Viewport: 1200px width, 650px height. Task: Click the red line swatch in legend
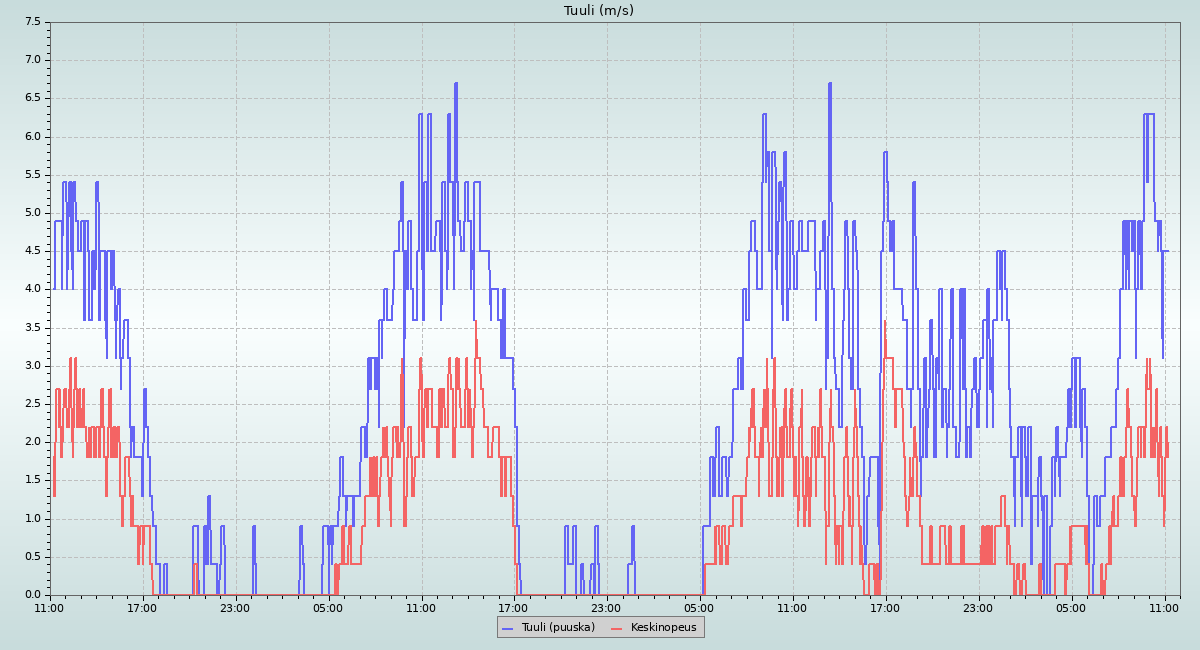pos(617,627)
